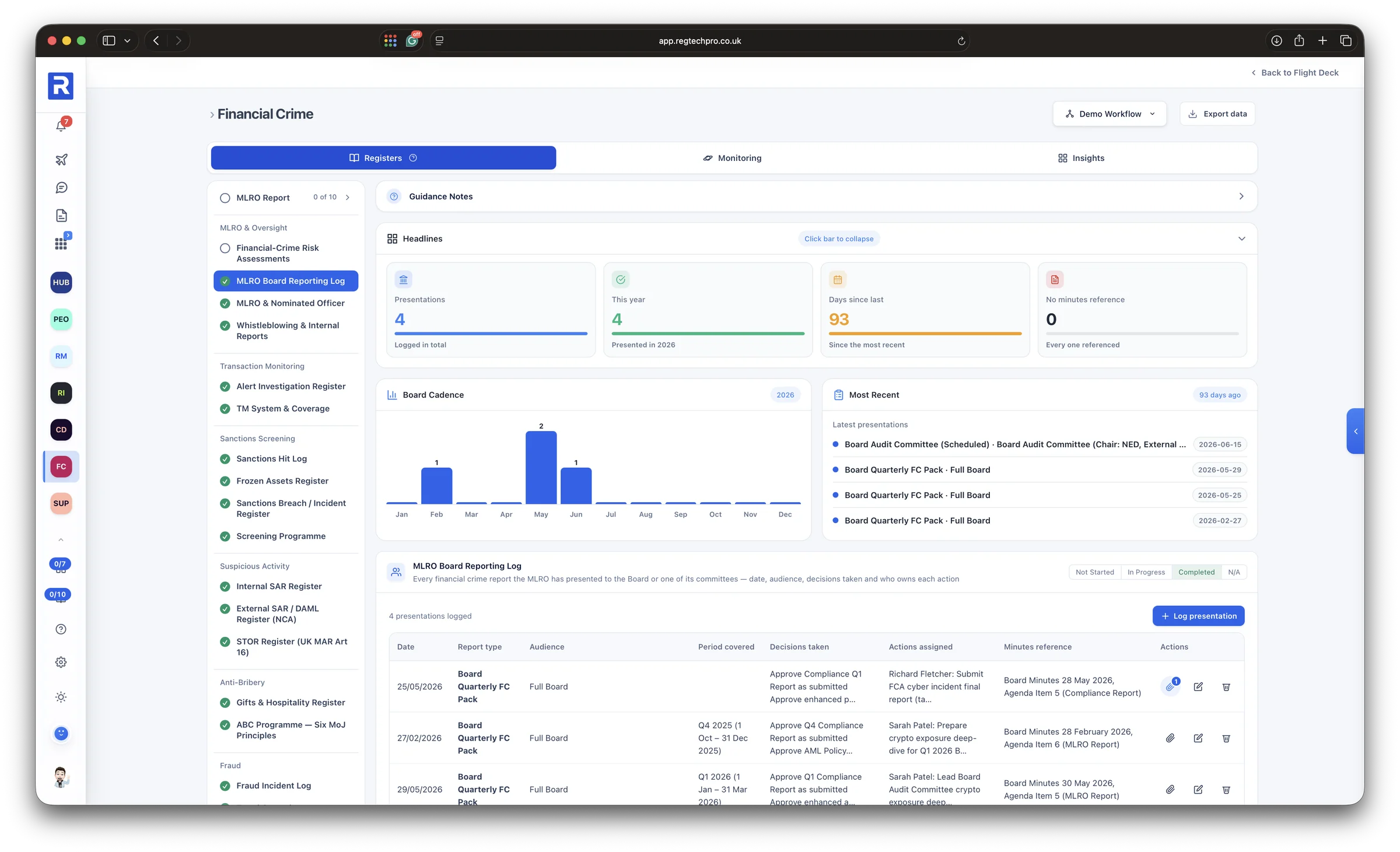Screen dimensions: 1400x852
Task: Click the RegTechPro logo
Action: pos(61,86)
